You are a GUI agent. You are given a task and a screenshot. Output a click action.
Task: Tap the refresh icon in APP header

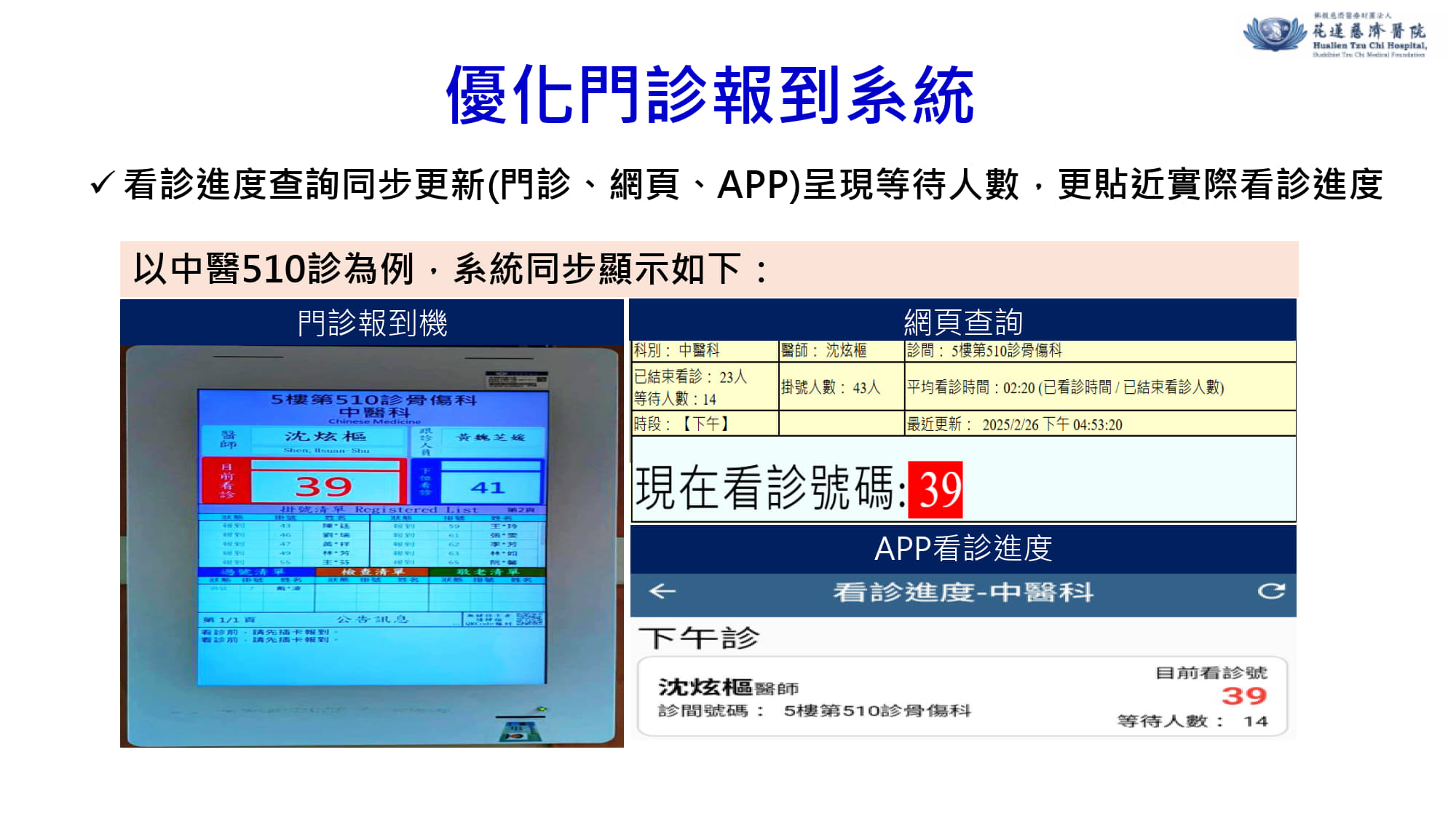tap(1271, 591)
